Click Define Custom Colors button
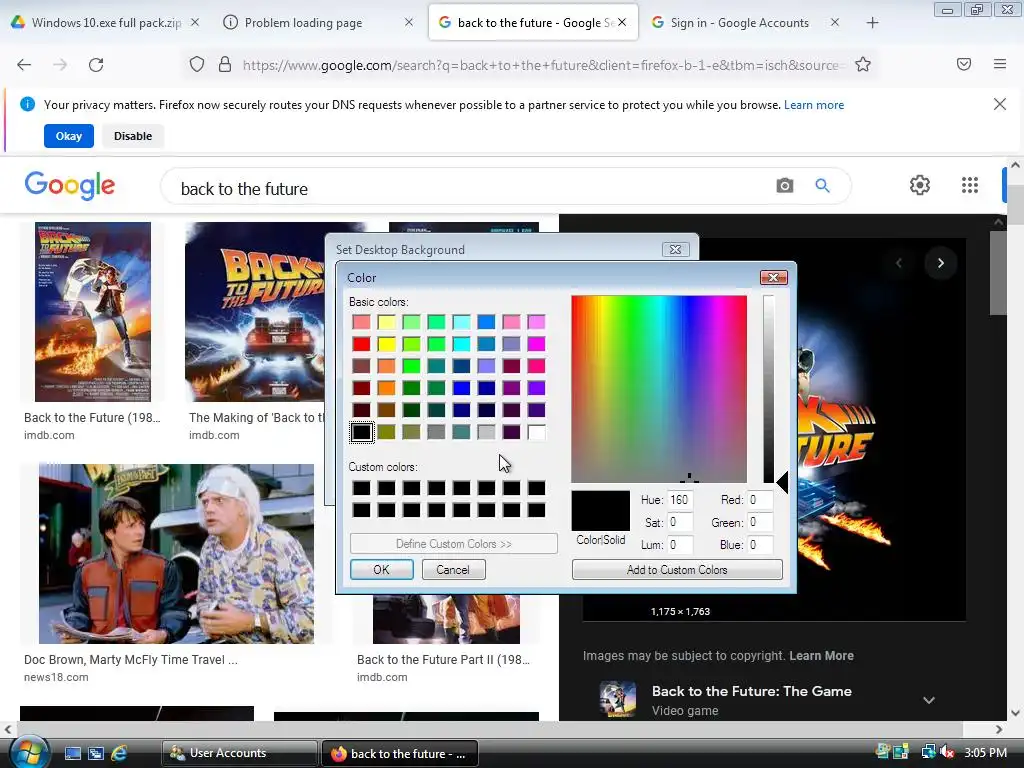This screenshot has width=1024, height=768. [x=453, y=543]
